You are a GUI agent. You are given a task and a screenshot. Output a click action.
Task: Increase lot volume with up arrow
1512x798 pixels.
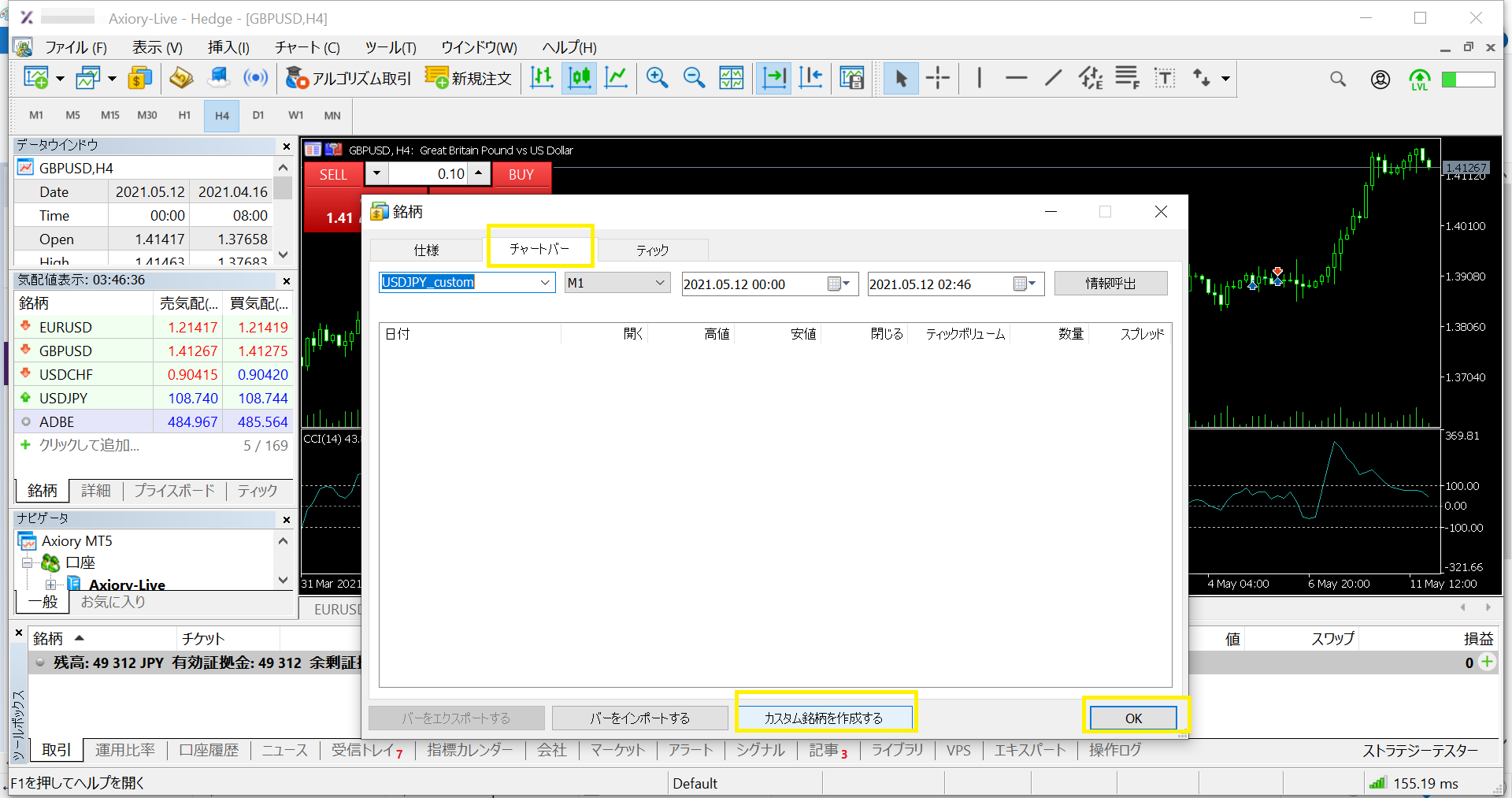pos(479,174)
